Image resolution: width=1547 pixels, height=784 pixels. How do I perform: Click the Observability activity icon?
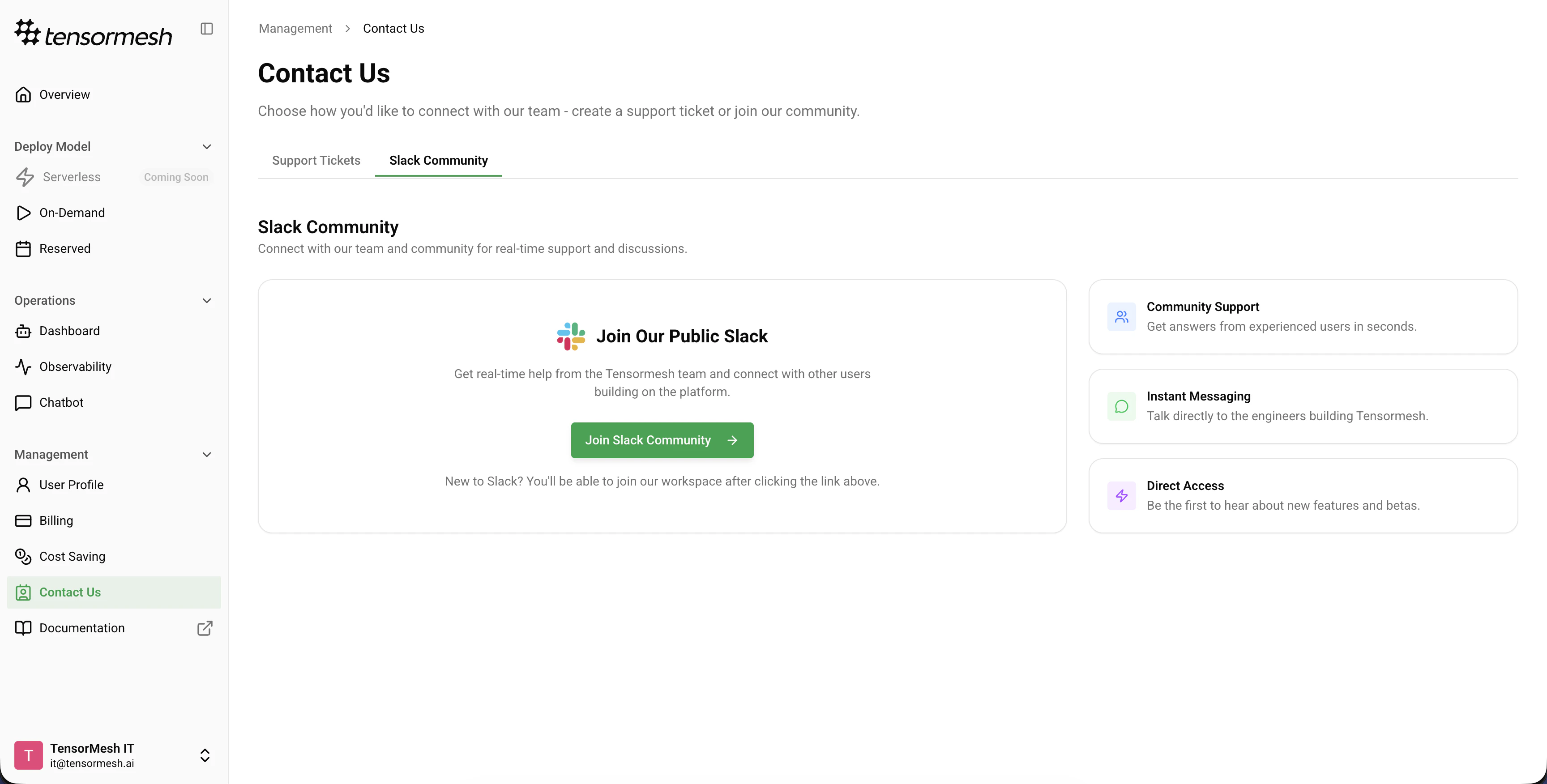click(x=23, y=367)
